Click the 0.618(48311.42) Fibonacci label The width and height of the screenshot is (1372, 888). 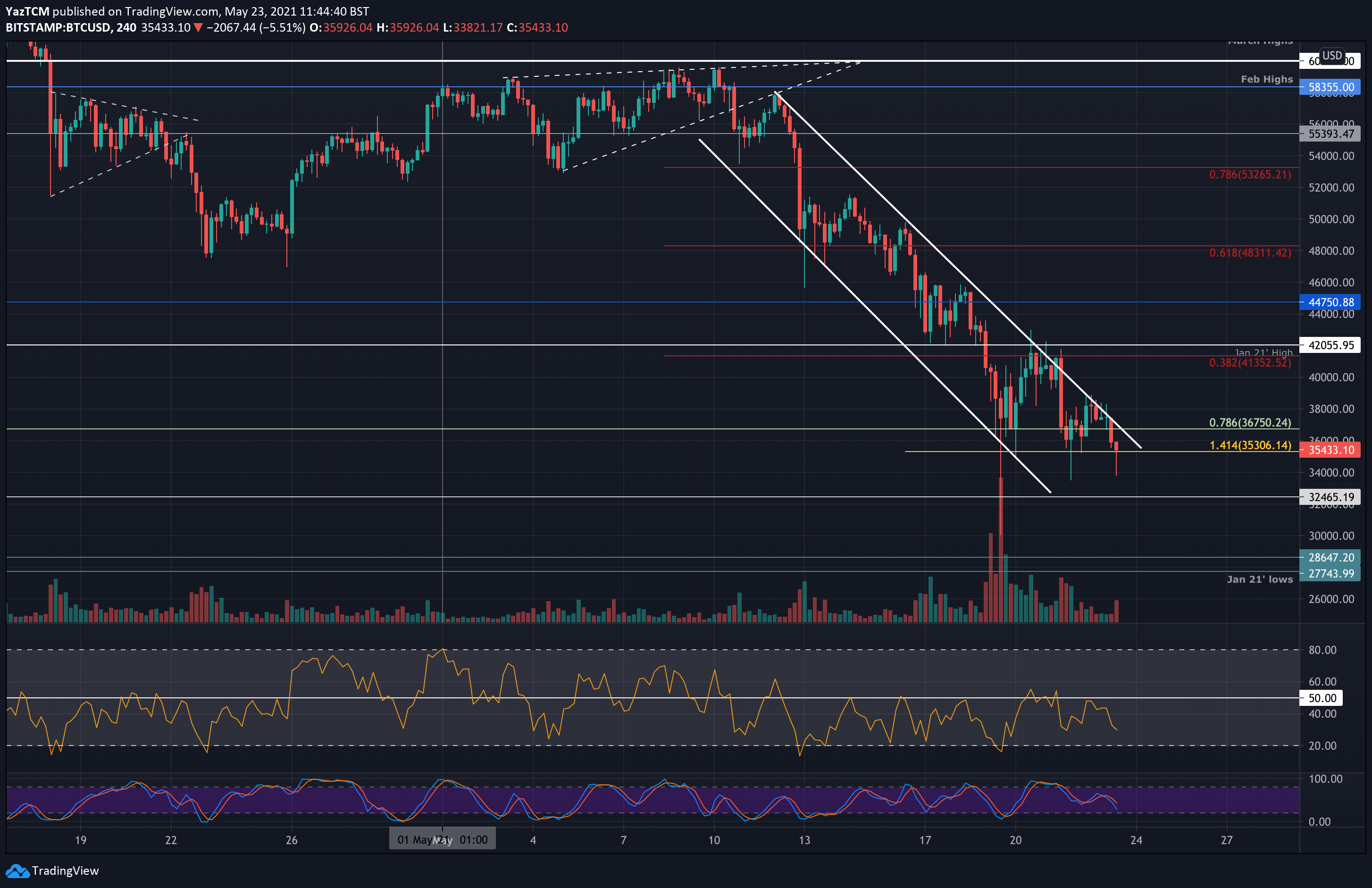click(x=1250, y=252)
